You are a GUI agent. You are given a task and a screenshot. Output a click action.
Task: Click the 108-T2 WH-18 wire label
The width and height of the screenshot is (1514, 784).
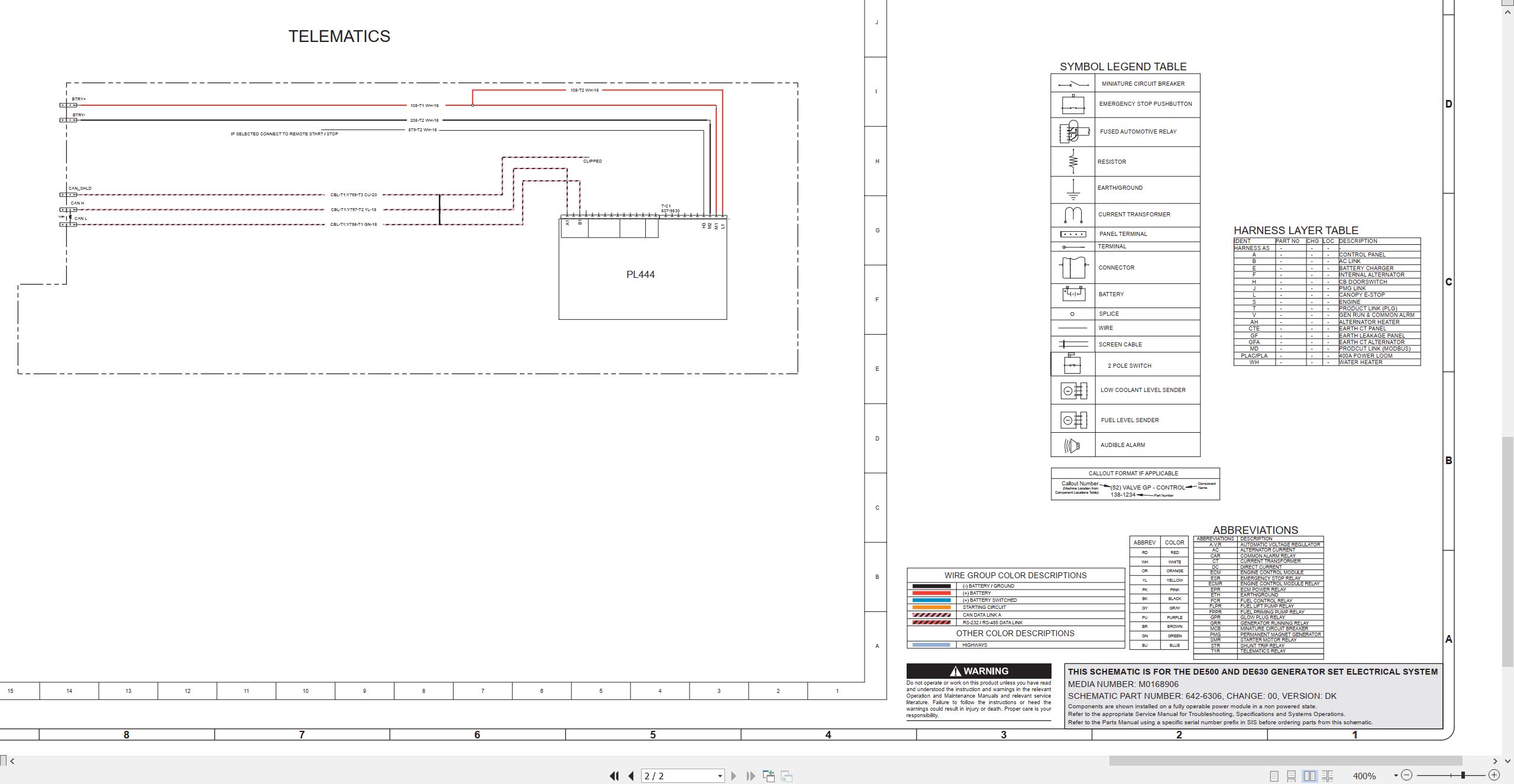[x=584, y=90]
